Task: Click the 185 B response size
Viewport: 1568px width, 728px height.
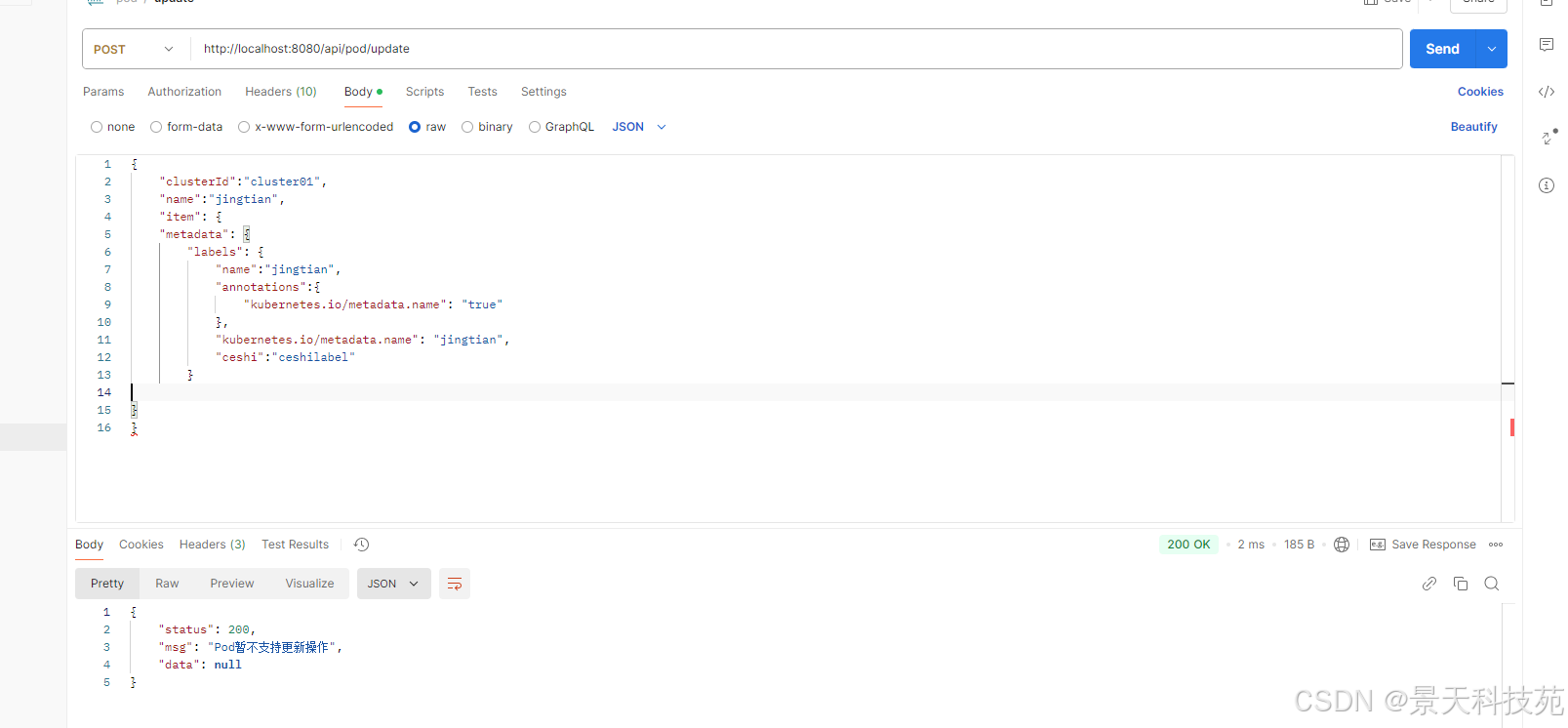Action: (1299, 545)
